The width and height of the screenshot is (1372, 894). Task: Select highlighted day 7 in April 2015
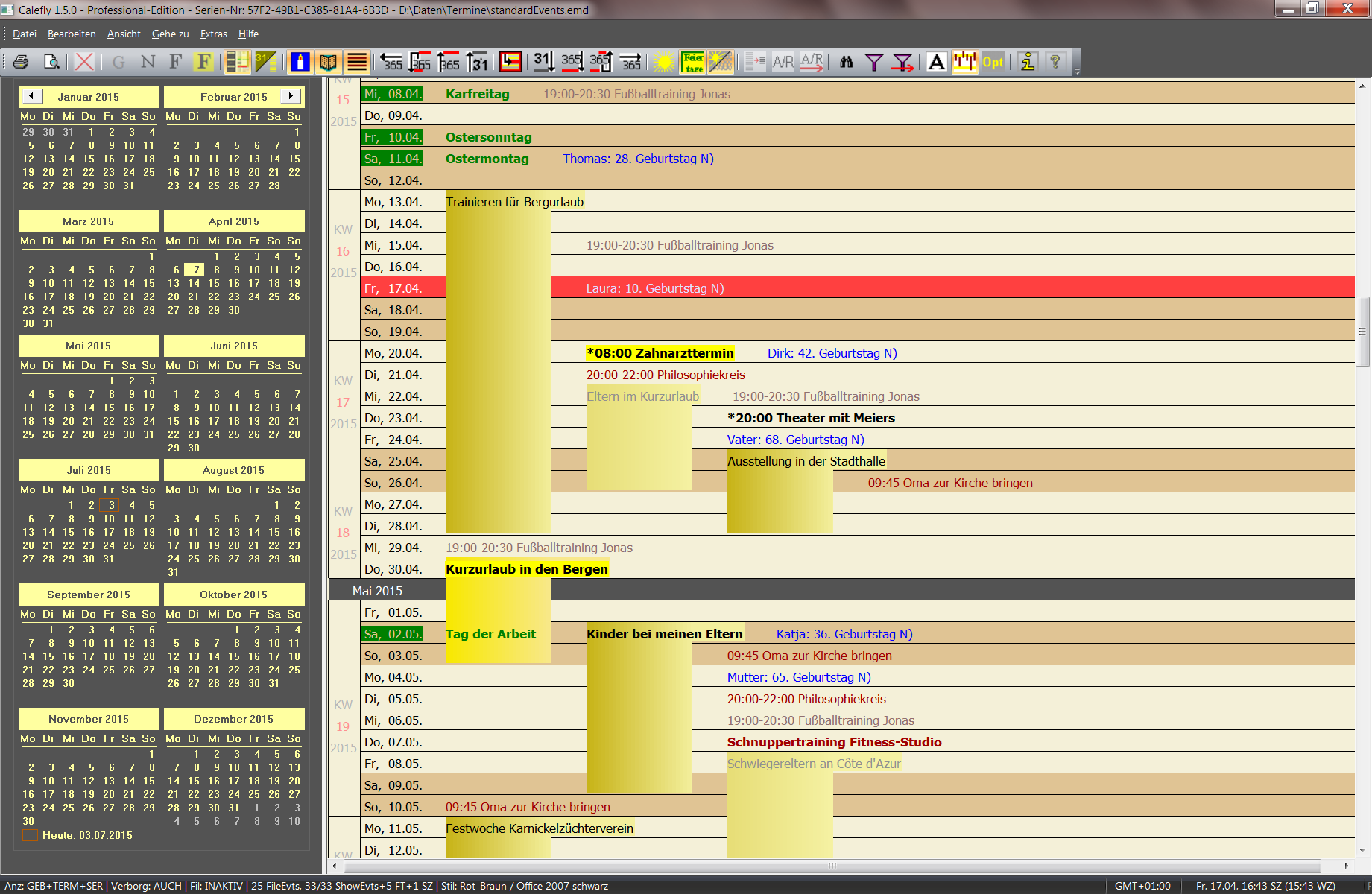click(x=195, y=270)
